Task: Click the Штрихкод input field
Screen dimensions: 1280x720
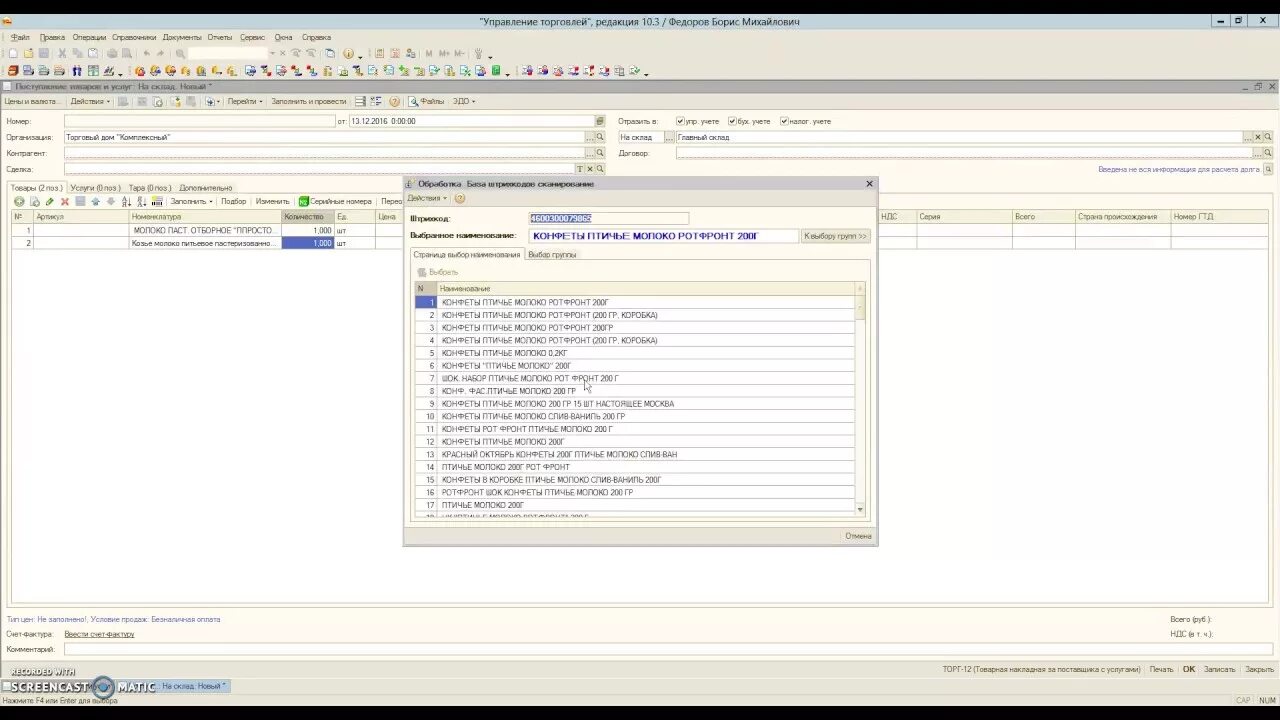Action: point(608,218)
